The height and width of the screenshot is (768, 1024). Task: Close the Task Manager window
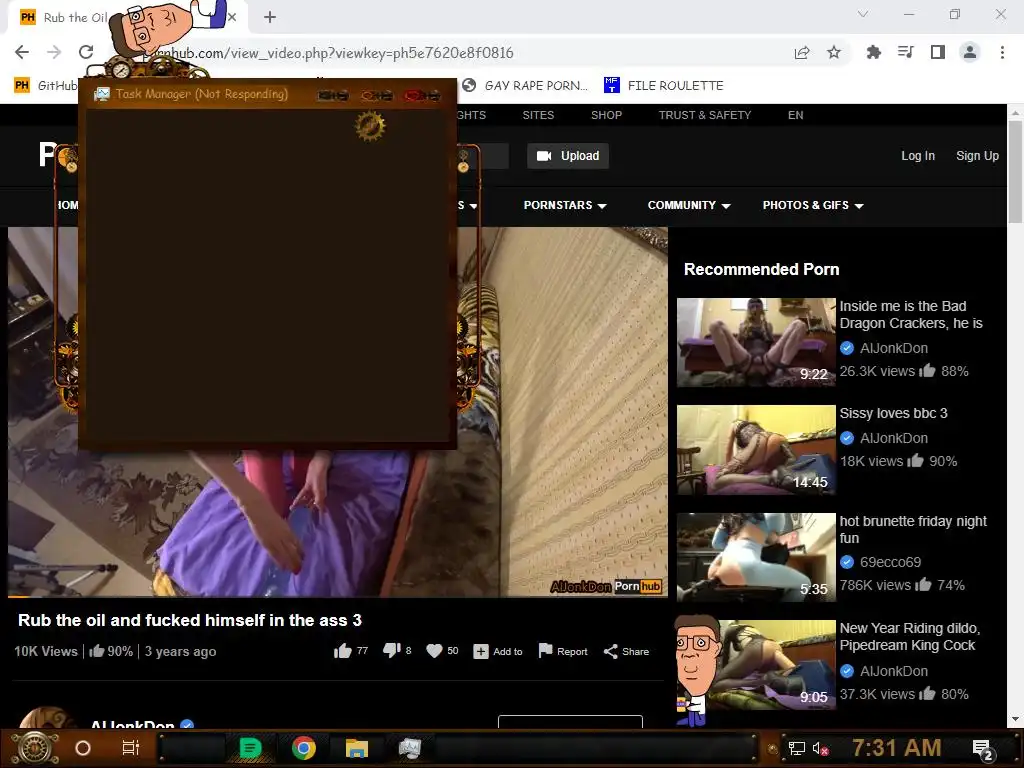click(x=422, y=96)
